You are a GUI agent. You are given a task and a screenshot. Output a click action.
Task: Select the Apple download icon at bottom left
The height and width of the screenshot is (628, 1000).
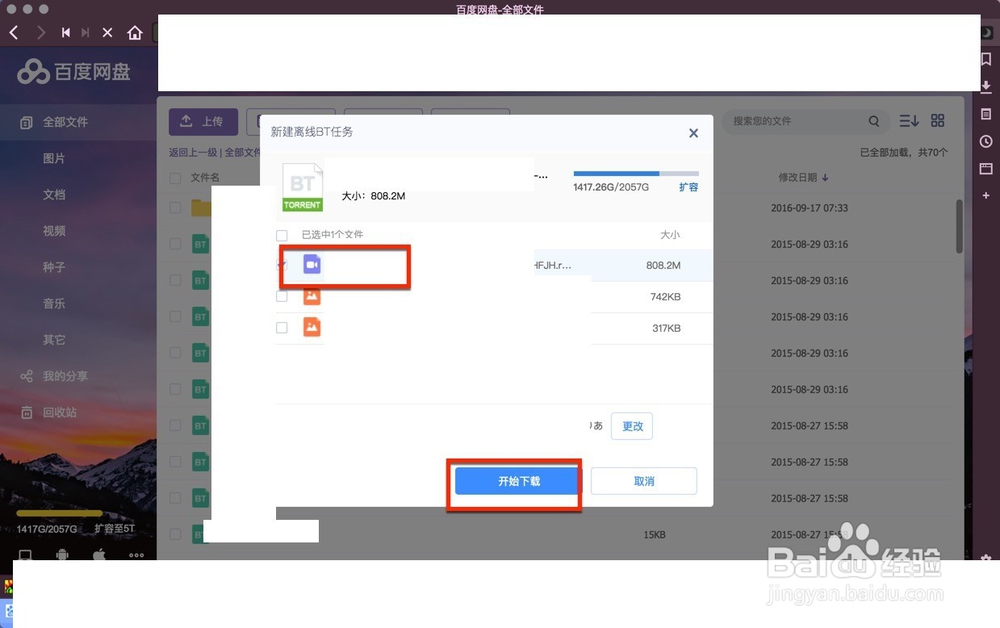pos(98,554)
